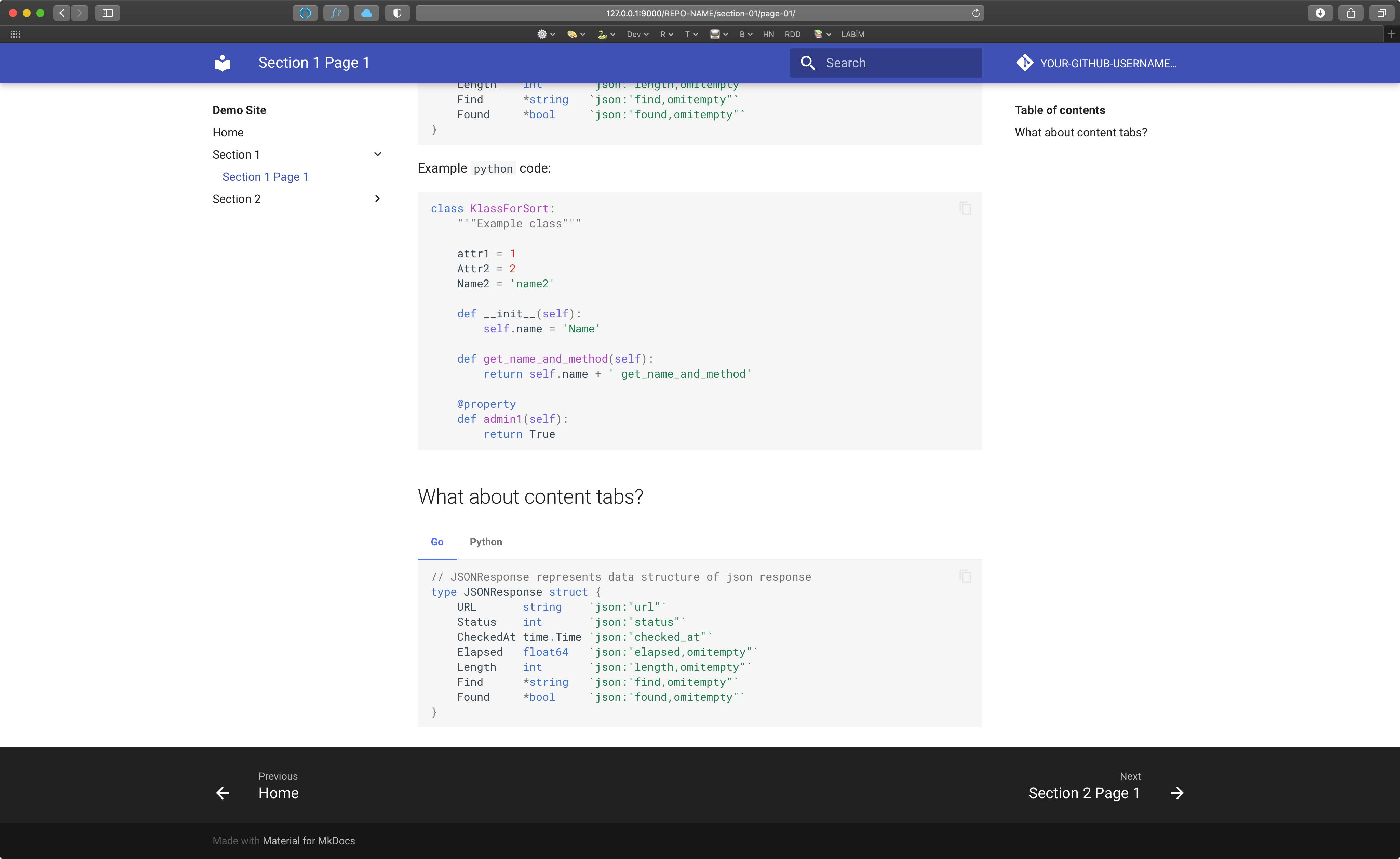1400x859 pixels.
Task: Click 'class KlassForSort:' in the Python code
Action: pos(493,208)
